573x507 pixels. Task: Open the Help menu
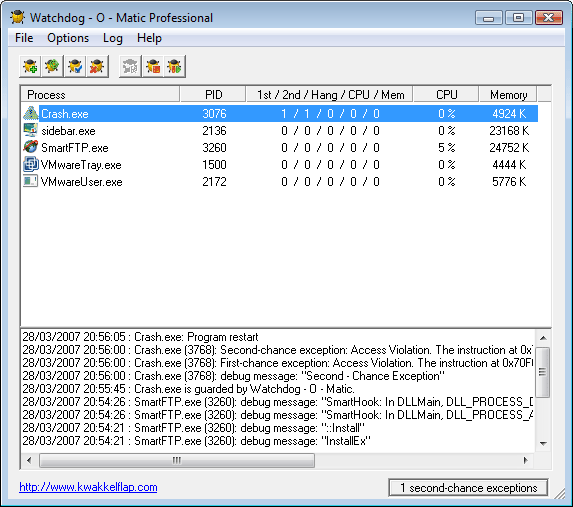[149, 38]
